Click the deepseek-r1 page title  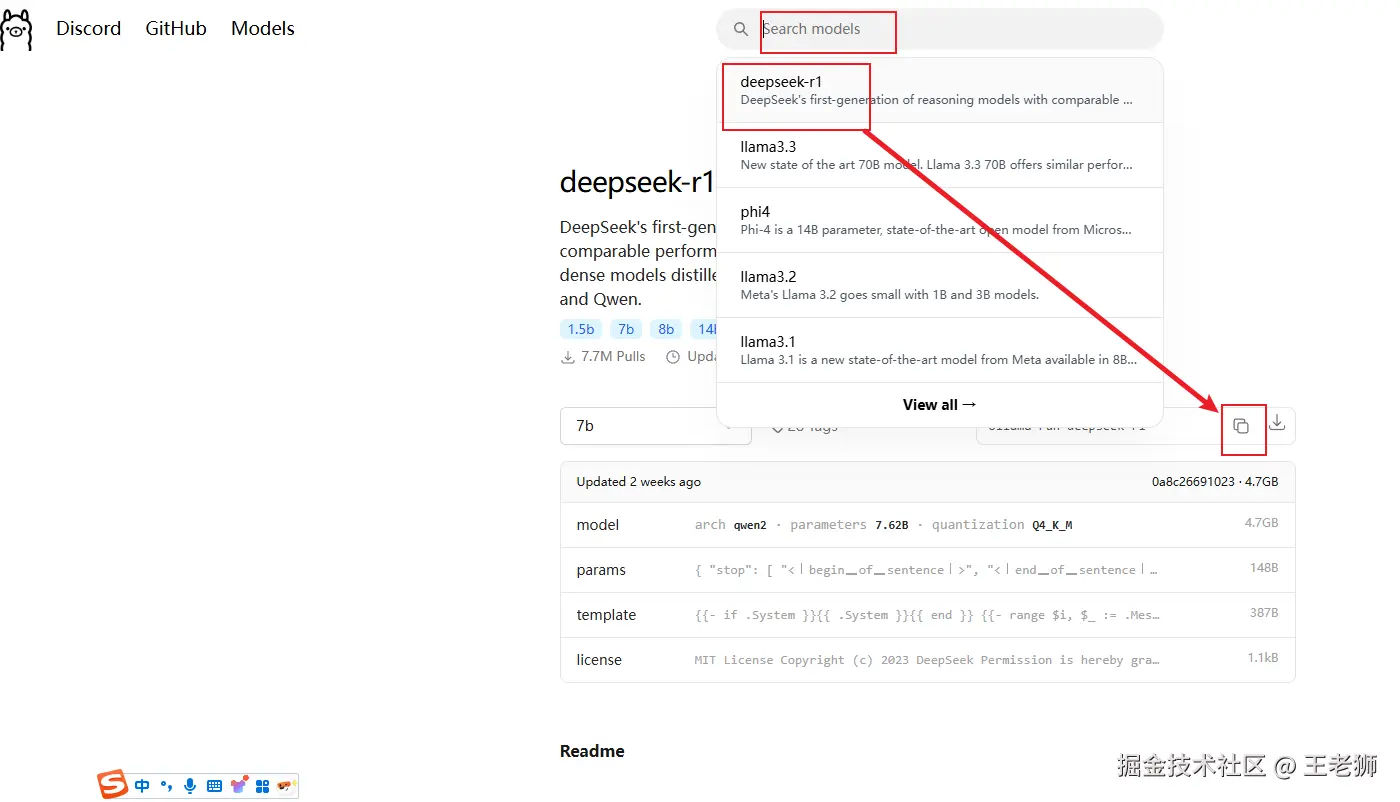coord(637,182)
